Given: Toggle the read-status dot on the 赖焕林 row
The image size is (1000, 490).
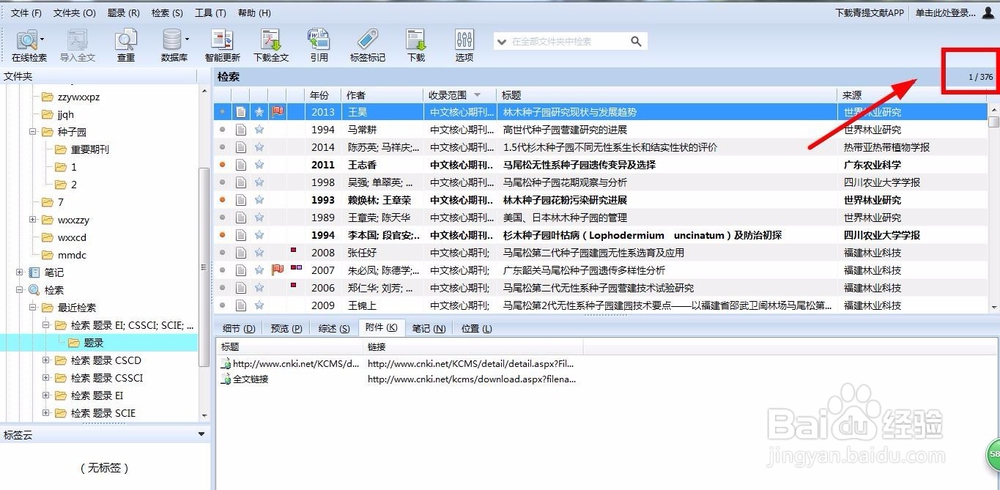Looking at the screenshot, I should [222, 200].
